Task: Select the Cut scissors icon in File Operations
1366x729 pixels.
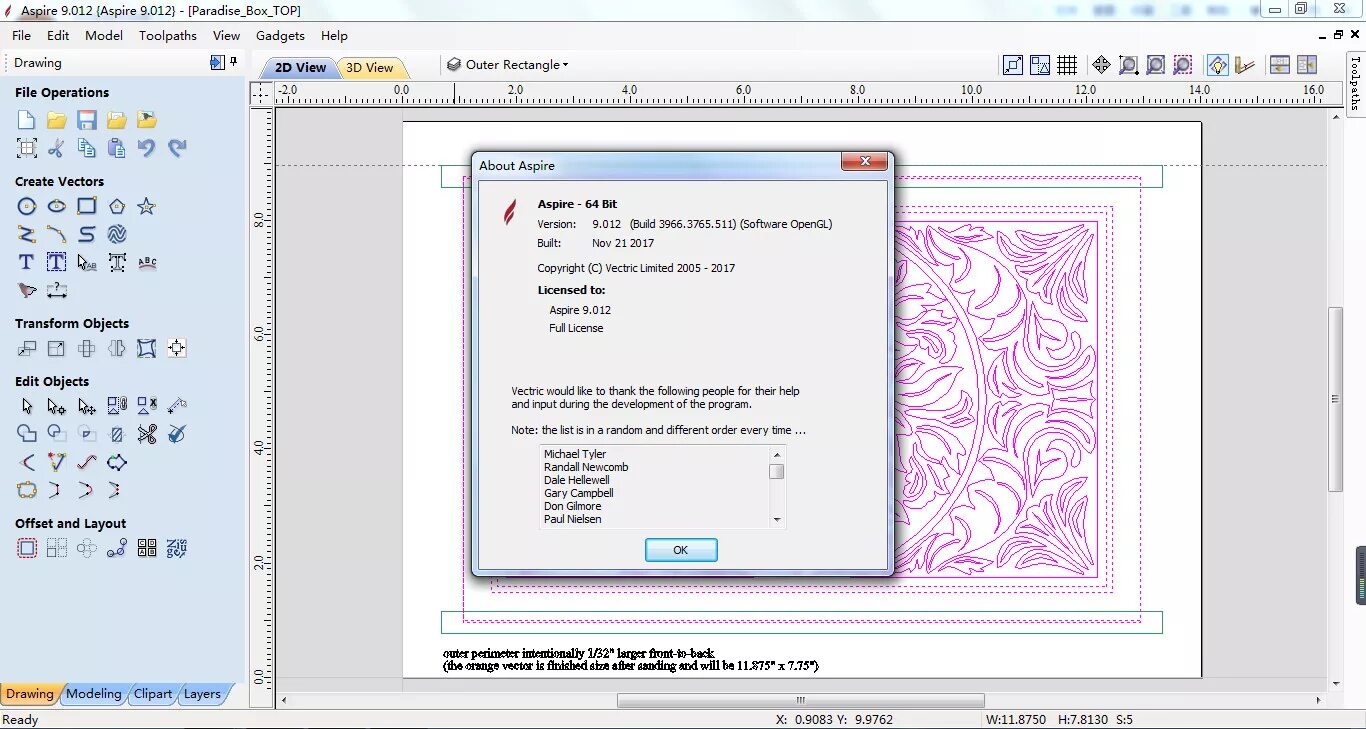Action: pyautogui.click(x=56, y=148)
